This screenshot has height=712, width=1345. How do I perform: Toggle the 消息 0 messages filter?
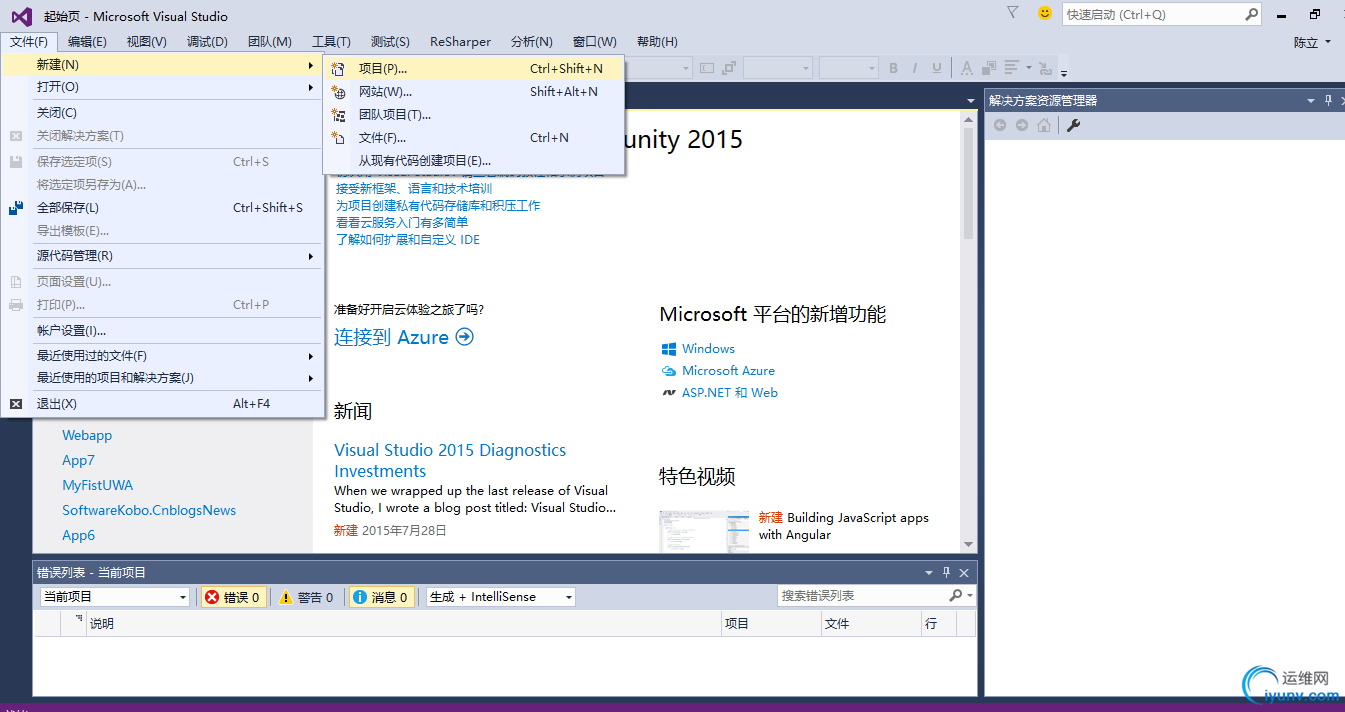380,597
